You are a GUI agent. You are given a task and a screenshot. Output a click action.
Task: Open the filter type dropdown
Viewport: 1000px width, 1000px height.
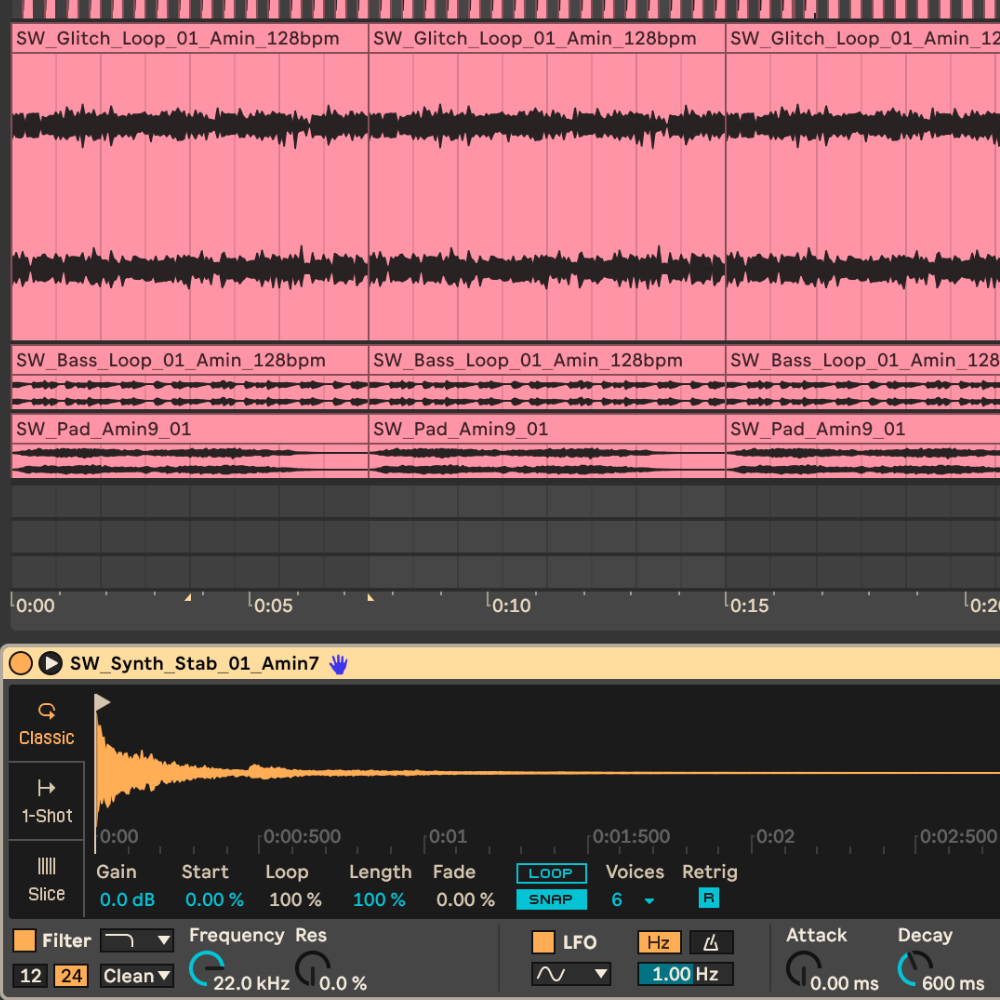(137, 941)
